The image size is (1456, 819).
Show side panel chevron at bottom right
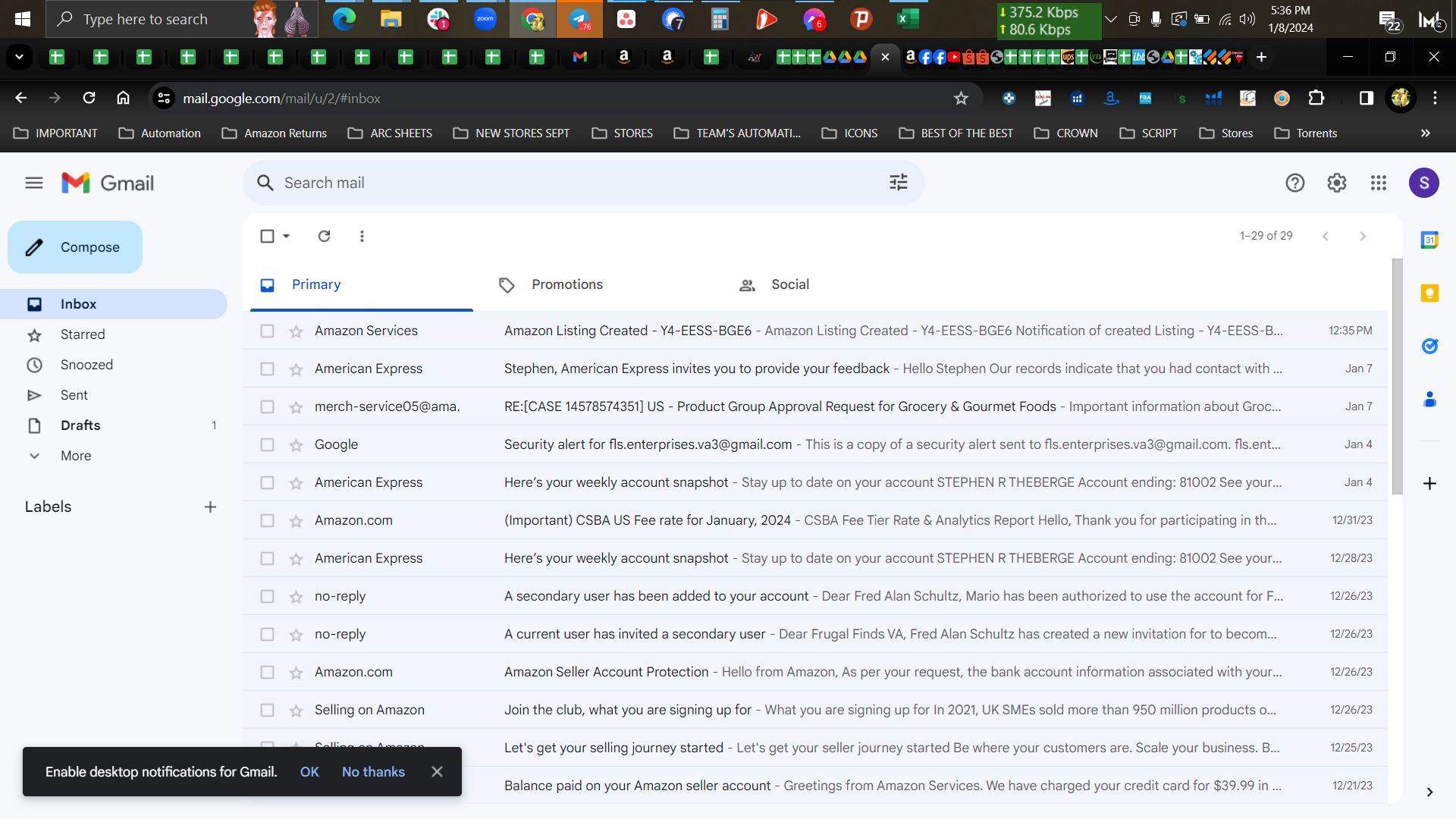click(x=1429, y=792)
